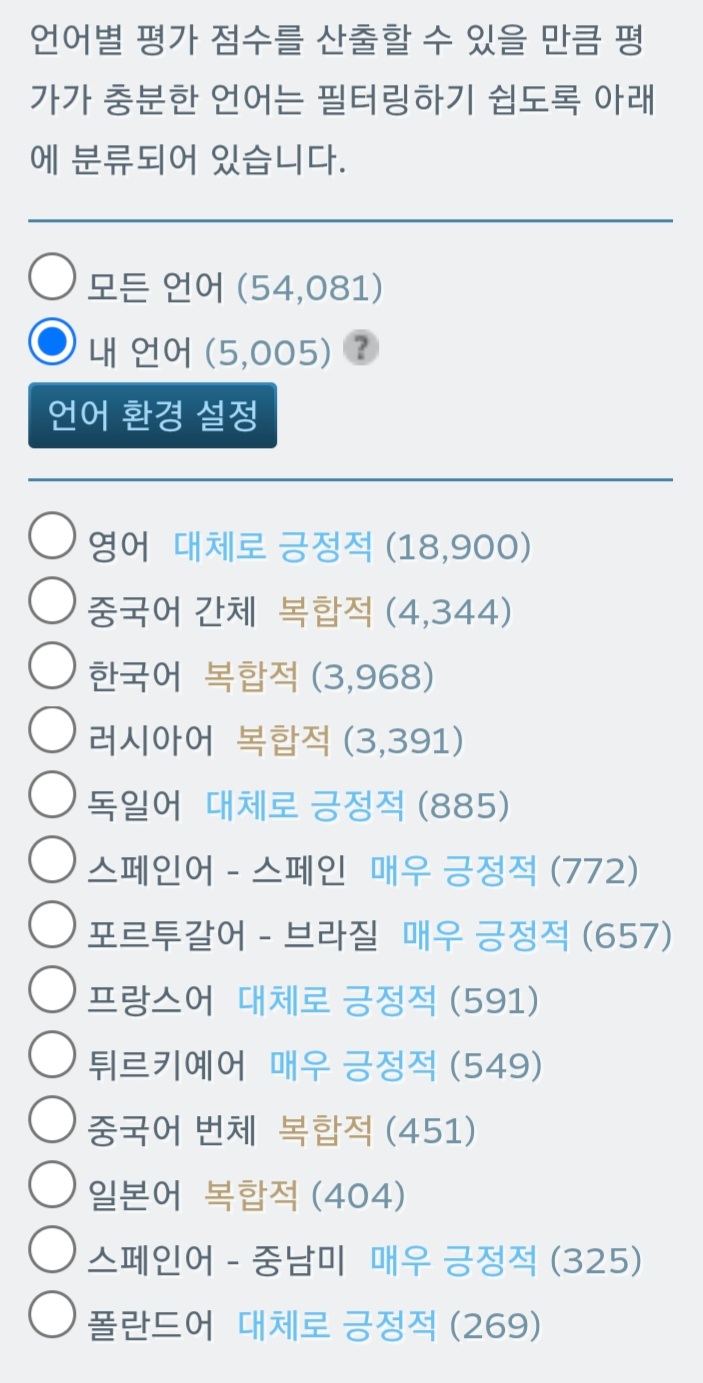The image size is (703, 1383).
Task: Pick the 독일어 radio button
Action: coord(53,796)
